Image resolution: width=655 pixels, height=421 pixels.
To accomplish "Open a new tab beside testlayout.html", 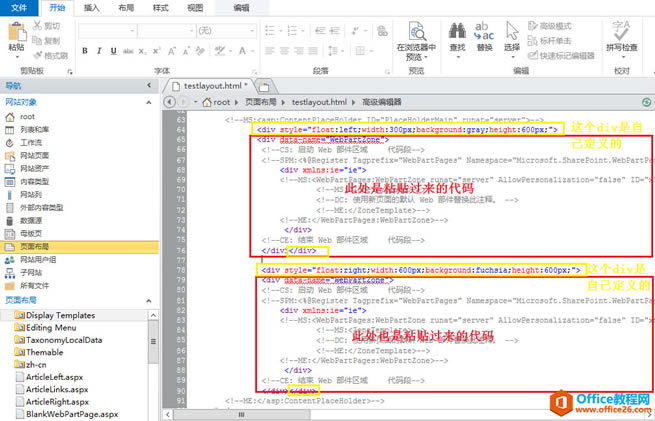I will 264,86.
